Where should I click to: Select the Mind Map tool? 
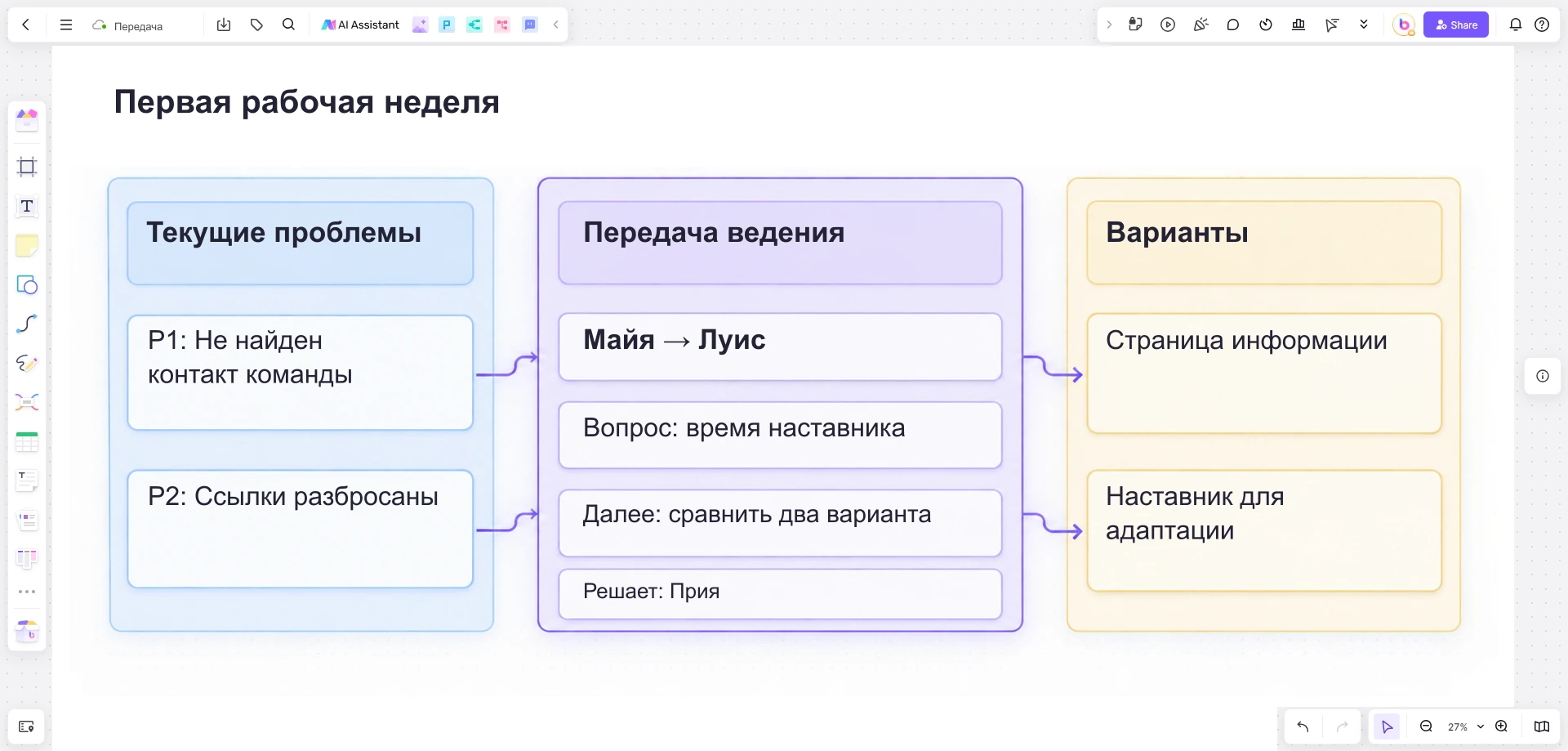[27, 402]
